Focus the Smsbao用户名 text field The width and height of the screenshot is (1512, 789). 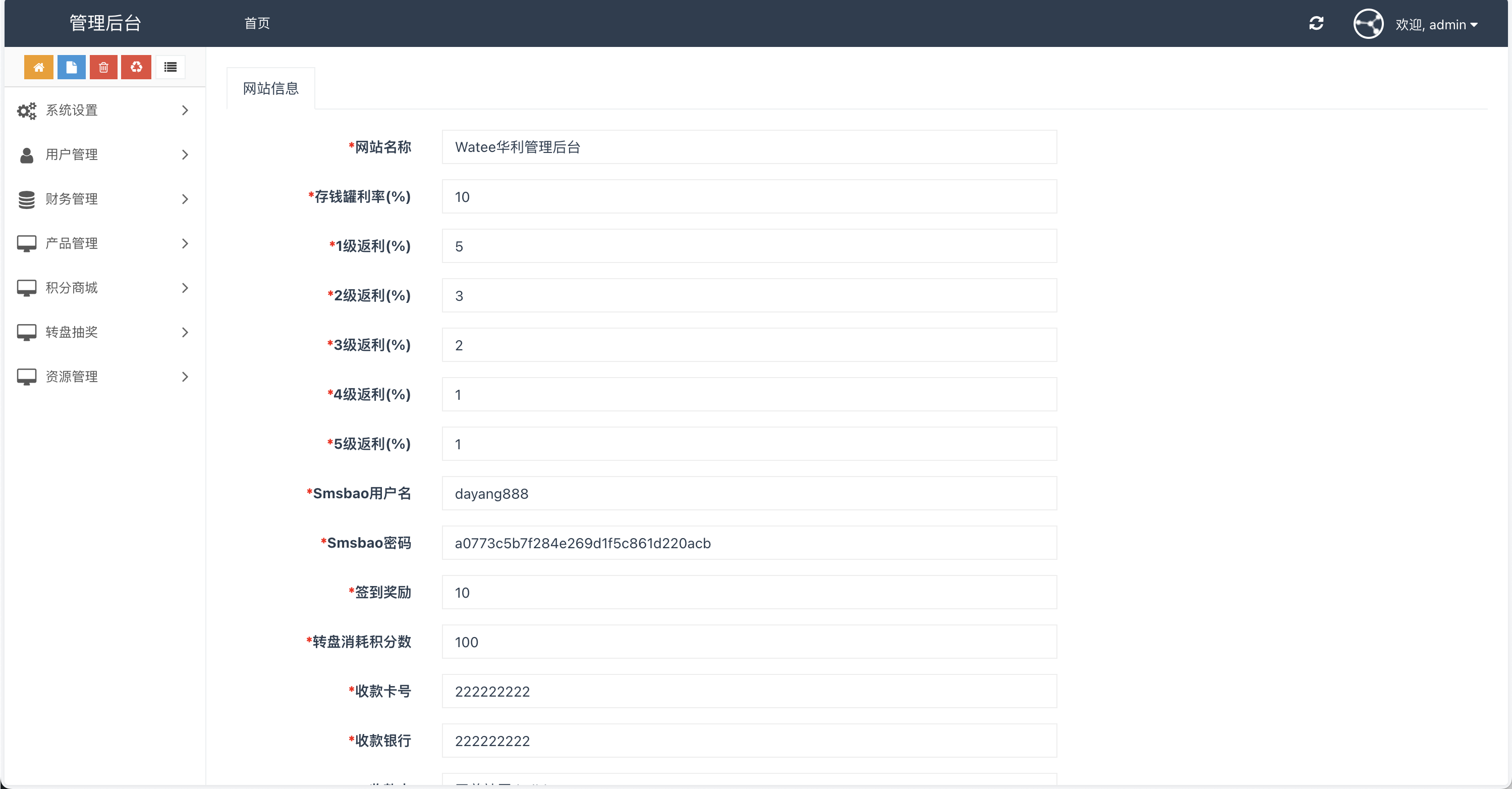click(x=749, y=494)
